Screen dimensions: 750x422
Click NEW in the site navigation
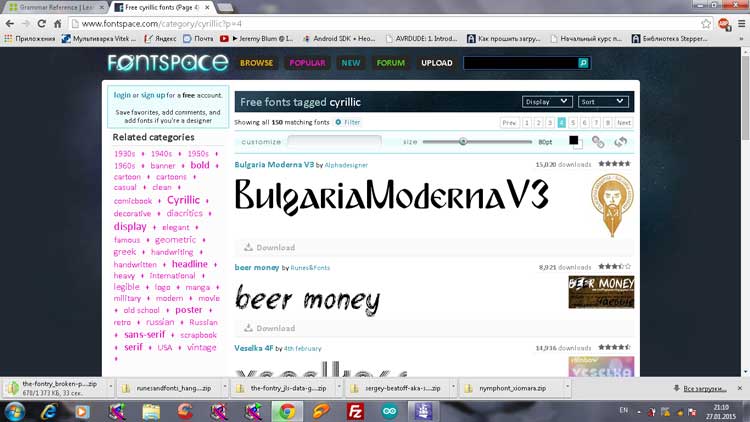(x=351, y=63)
